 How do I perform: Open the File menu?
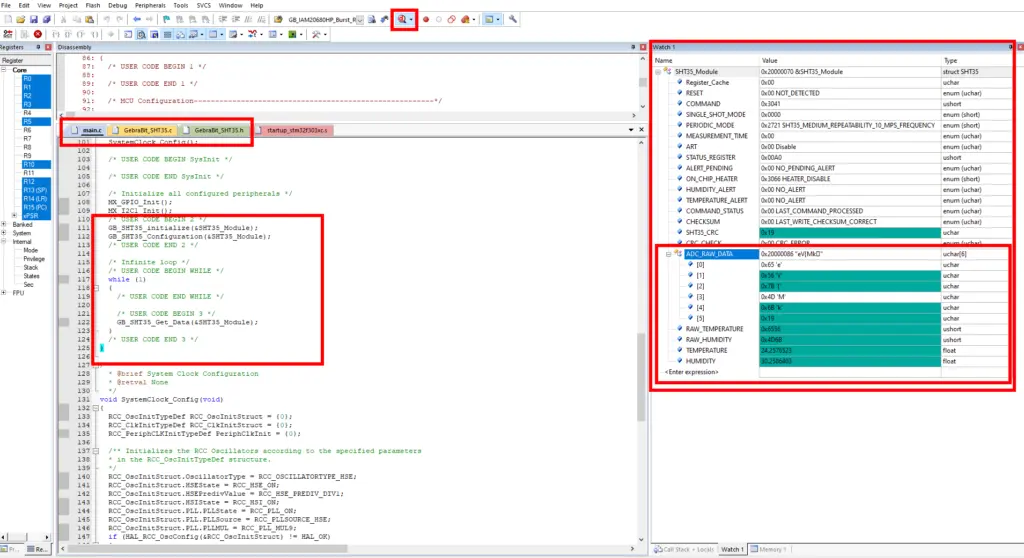(x=6, y=5)
